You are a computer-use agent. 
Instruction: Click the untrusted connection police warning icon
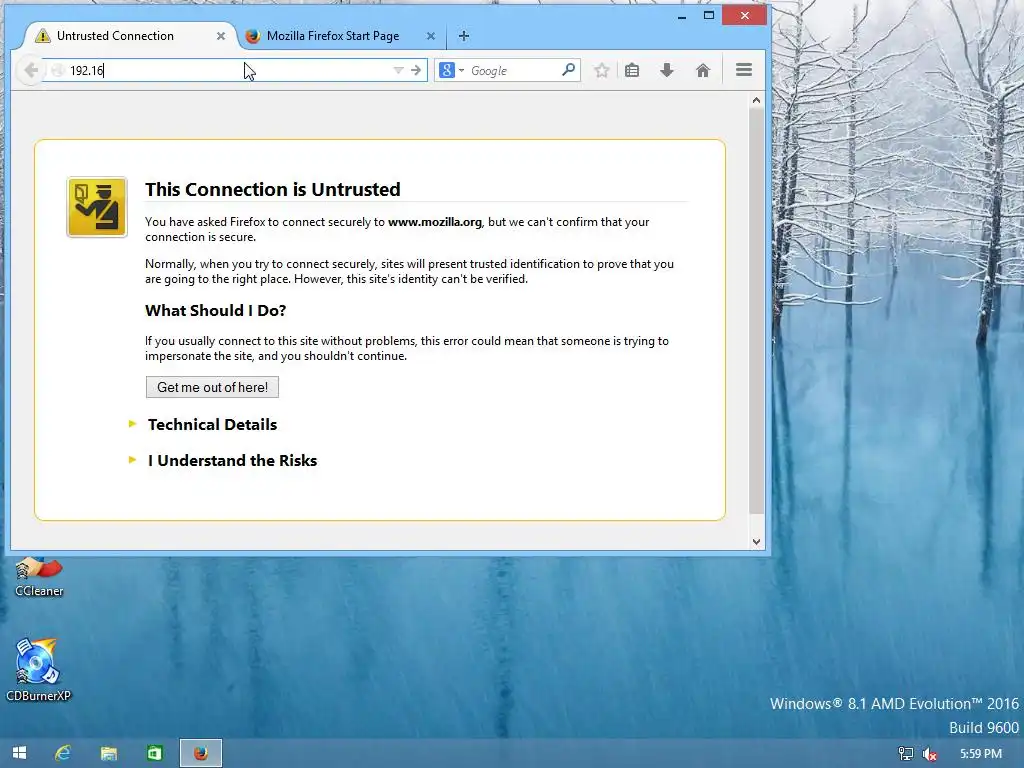pyautogui.click(x=97, y=207)
